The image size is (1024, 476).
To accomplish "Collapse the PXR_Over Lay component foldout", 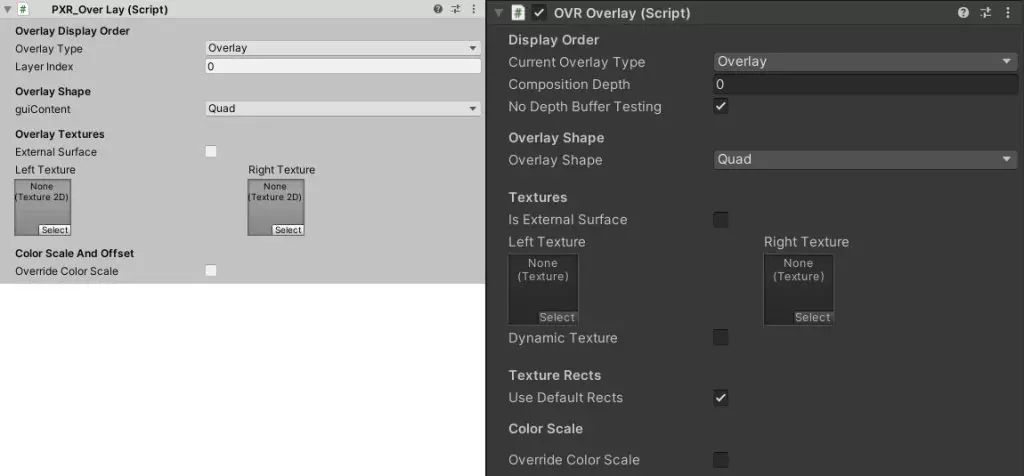I will coord(7,9).
